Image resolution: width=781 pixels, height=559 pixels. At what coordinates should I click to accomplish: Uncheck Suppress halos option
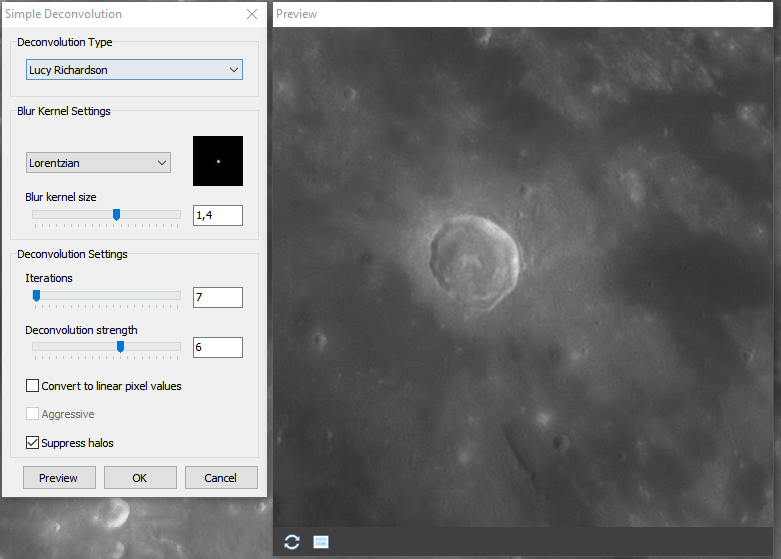(x=32, y=442)
